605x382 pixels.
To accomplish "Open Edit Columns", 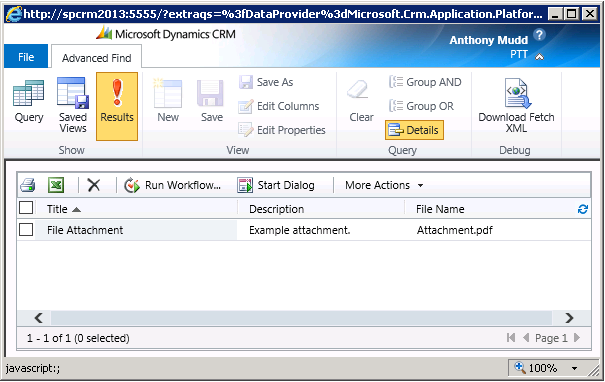I will click(279, 106).
